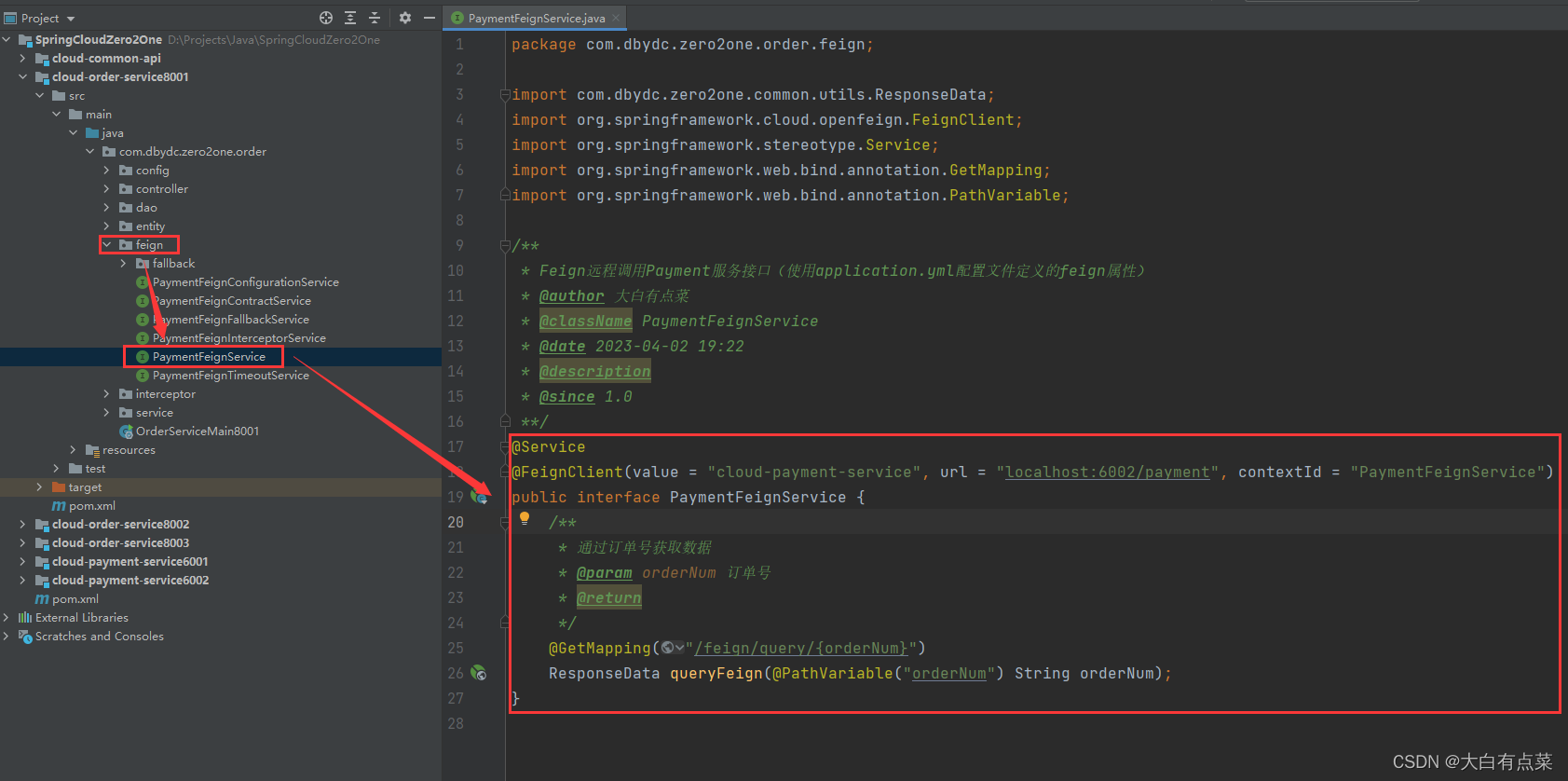Click the /feign/query/{orderNum} mapping link
The width and height of the screenshot is (1568, 781).
pos(800,649)
